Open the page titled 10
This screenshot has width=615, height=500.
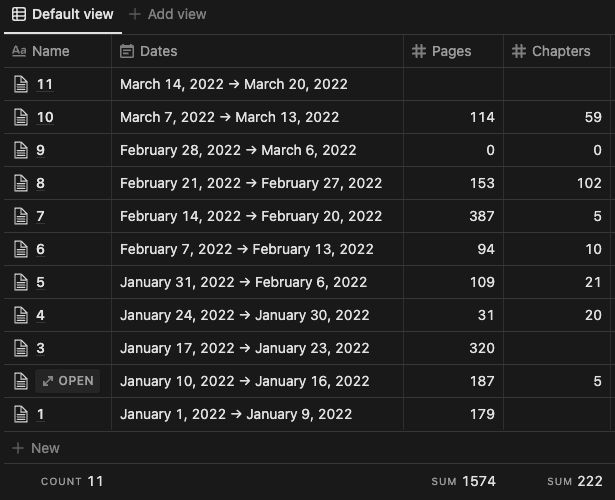click(45, 117)
